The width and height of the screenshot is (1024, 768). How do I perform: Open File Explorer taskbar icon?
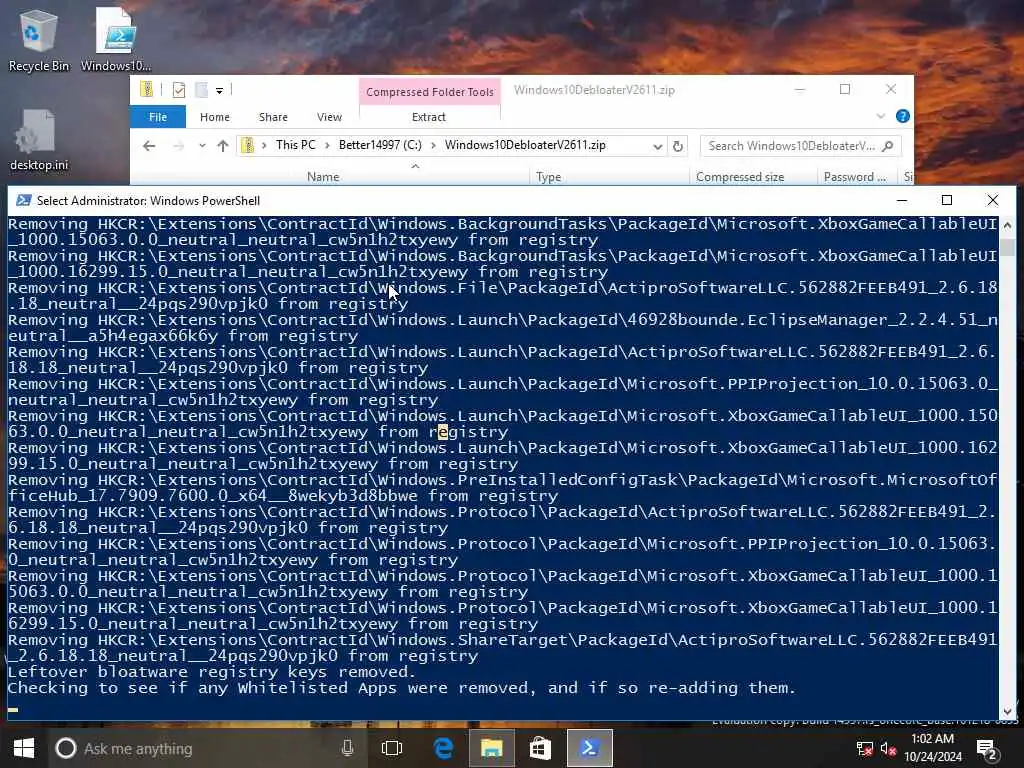492,748
